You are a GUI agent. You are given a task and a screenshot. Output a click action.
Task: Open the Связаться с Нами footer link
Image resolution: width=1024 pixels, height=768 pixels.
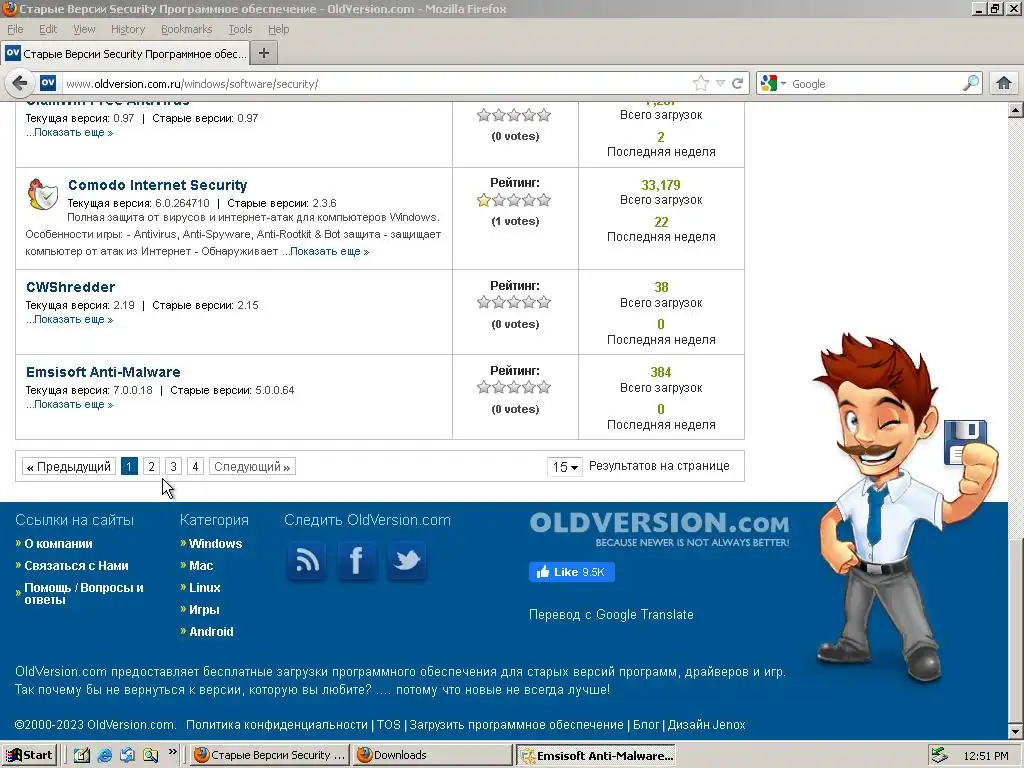76,566
